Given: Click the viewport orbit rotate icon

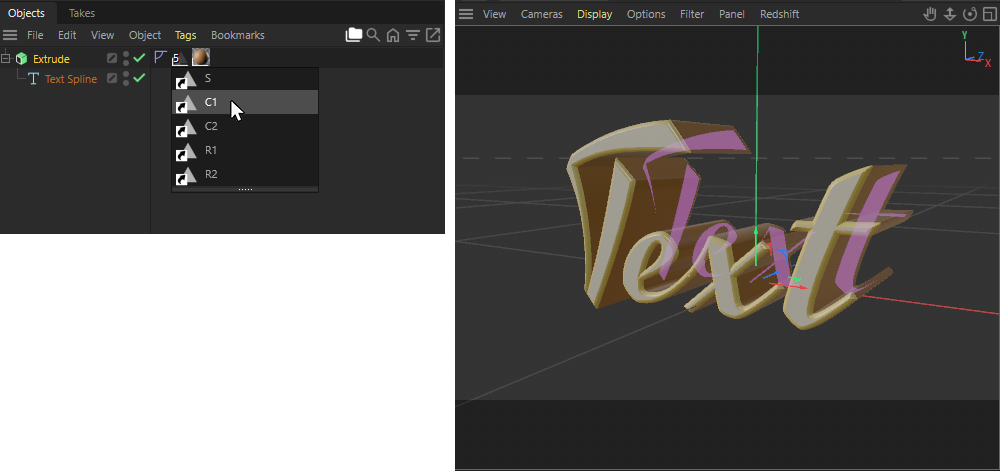Looking at the screenshot, I should (970, 14).
